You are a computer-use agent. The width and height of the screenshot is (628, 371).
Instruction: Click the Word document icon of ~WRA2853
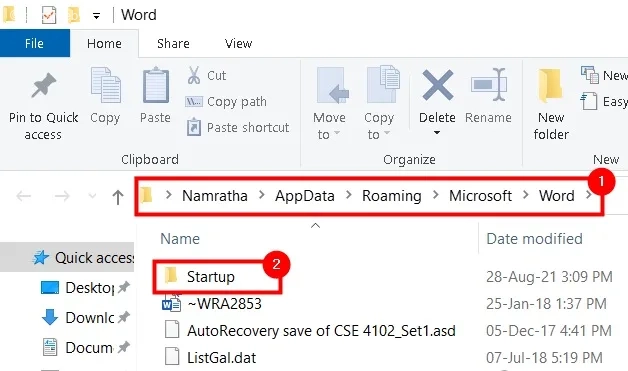pos(171,303)
